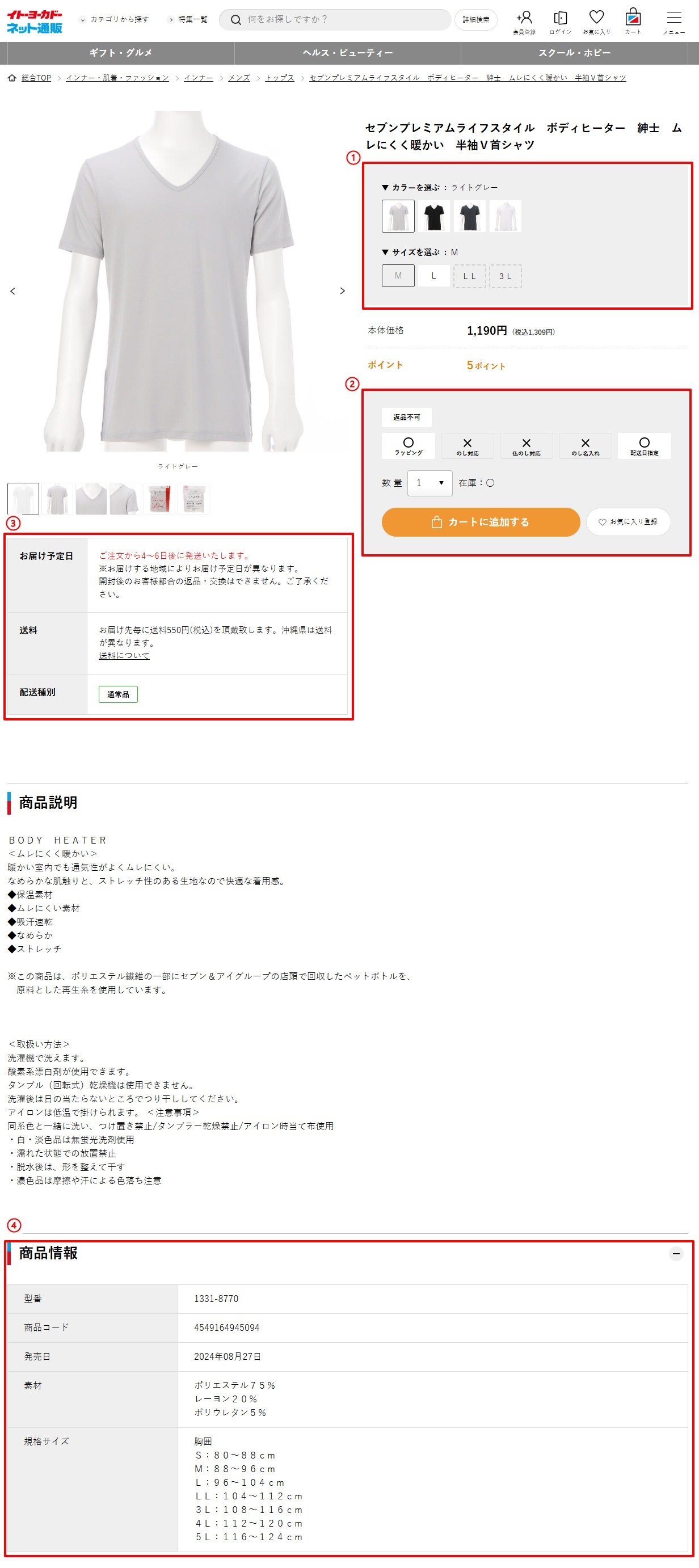Click the カートに追加する button
This screenshot has height=1568, width=699.
[481, 522]
